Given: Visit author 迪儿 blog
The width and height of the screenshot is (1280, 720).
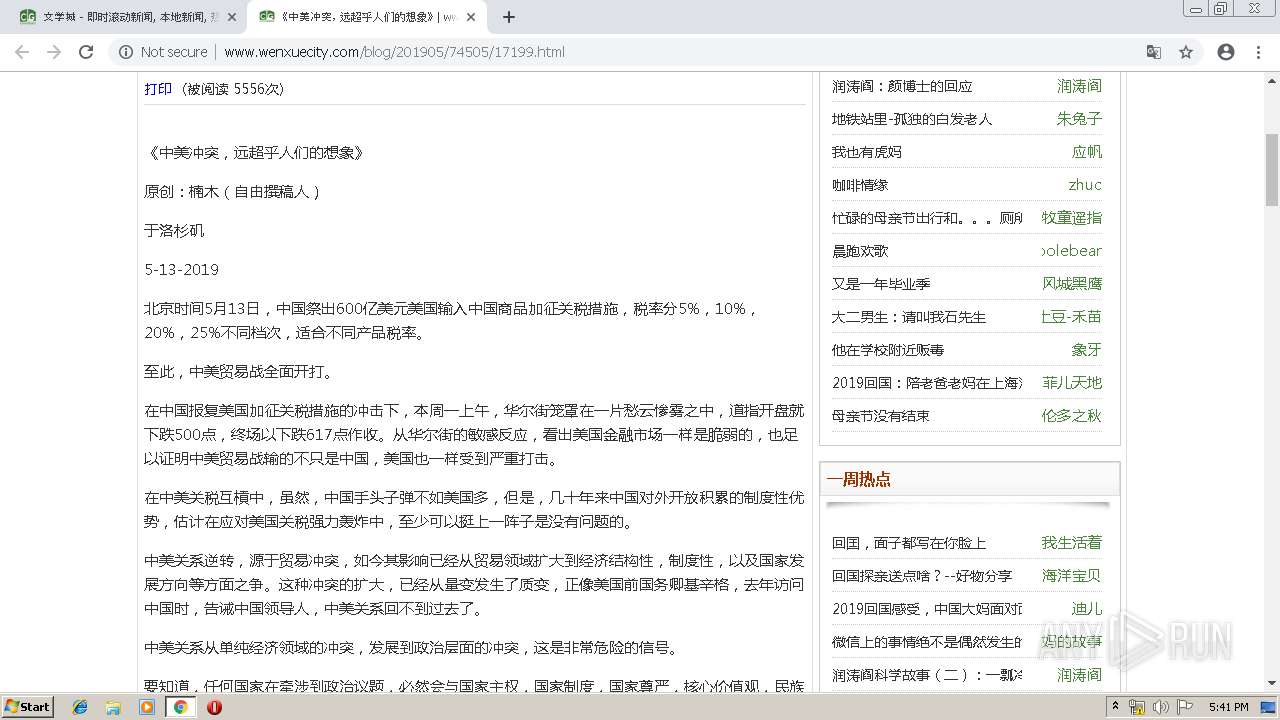Looking at the screenshot, I should click(x=1087, y=609).
